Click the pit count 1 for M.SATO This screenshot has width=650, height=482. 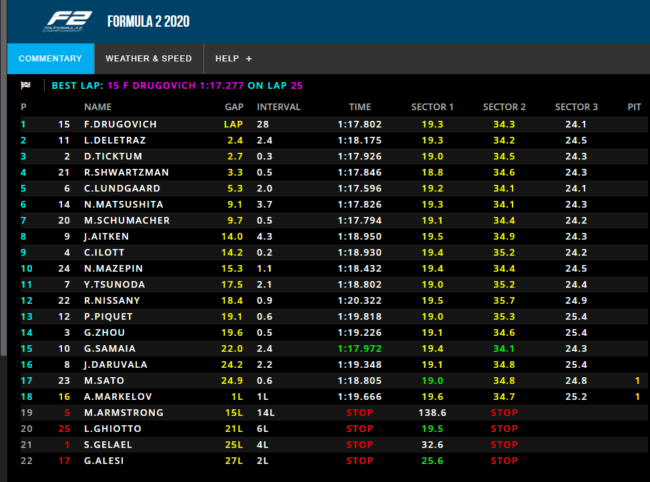point(638,381)
